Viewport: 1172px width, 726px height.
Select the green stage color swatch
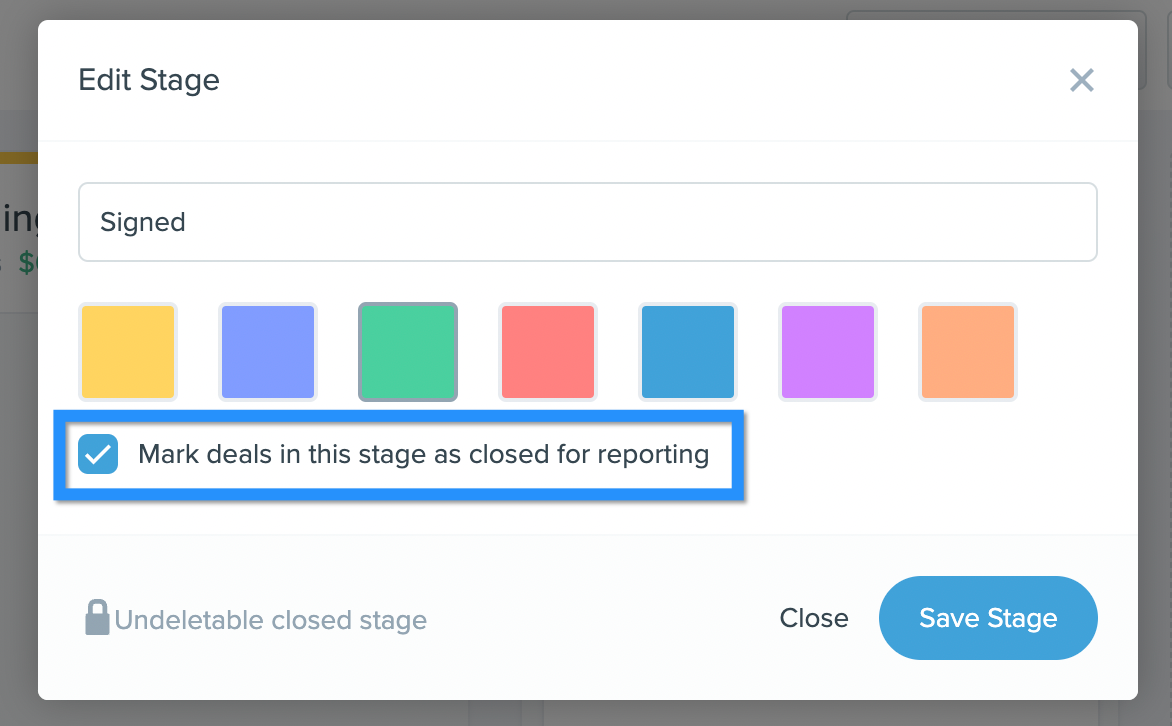408,351
